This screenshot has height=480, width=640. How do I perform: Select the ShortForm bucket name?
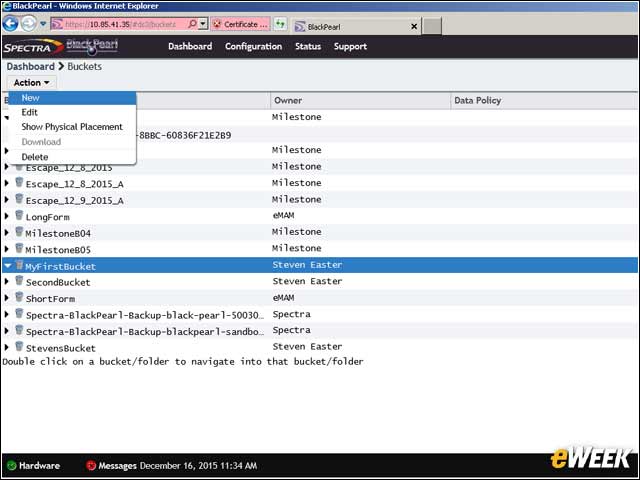click(x=51, y=299)
